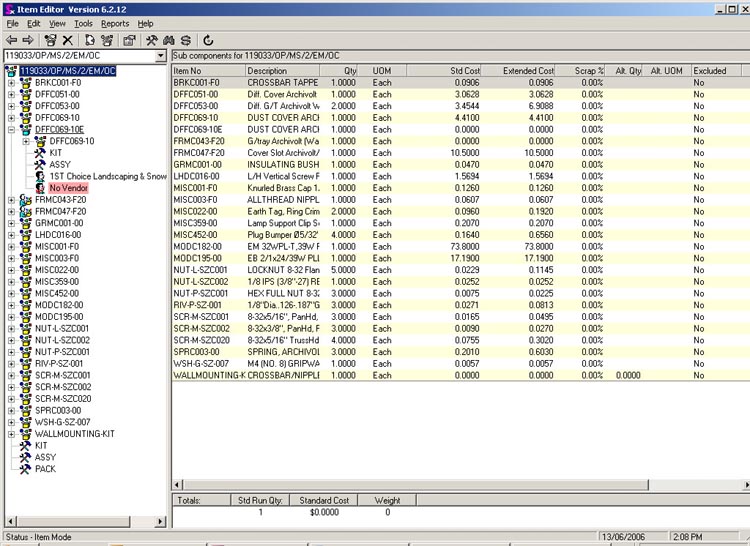This screenshot has width=750, height=546.
Task: Expand the WALLMOUNTING-KIT tree node
Action: point(11,434)
